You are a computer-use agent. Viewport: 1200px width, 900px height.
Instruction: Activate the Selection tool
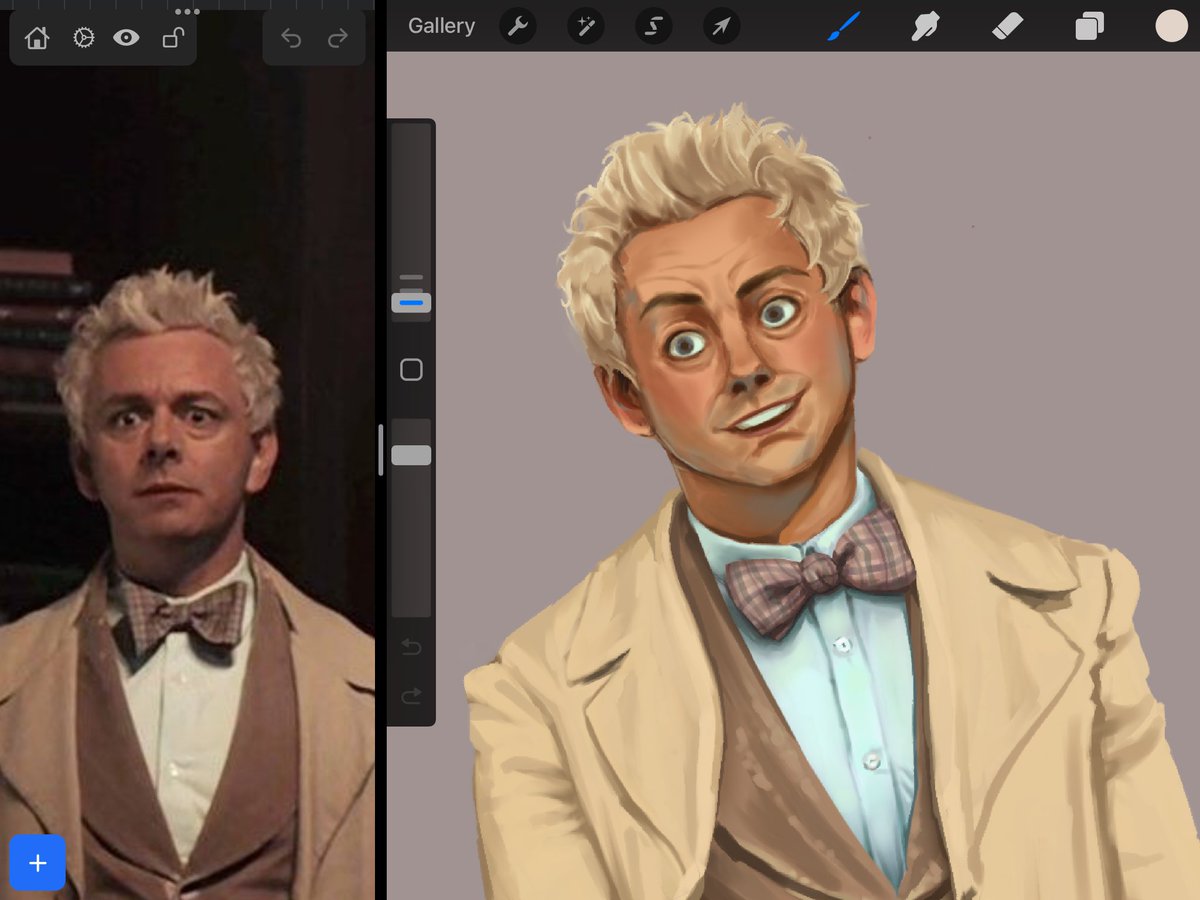(x=653, y=26)
